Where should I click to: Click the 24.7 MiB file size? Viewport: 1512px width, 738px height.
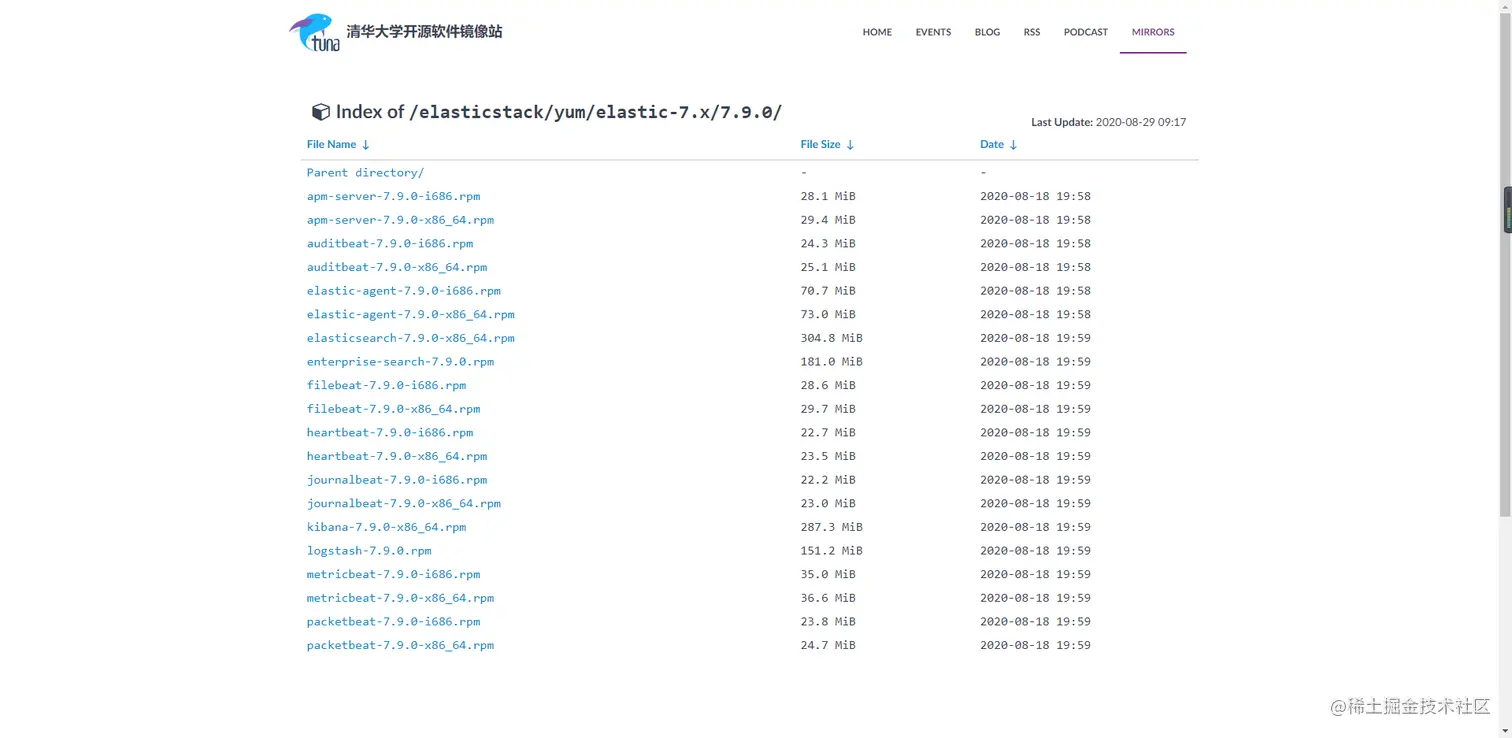click(828, 646)
